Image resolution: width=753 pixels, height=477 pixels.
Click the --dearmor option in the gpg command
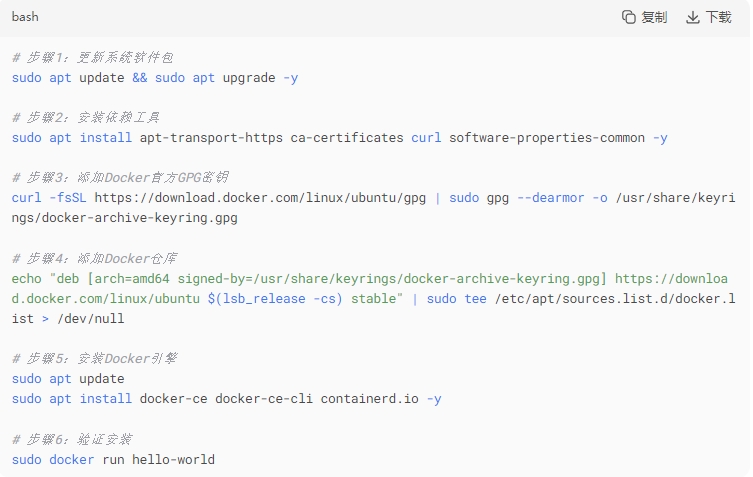coord(550,198)
